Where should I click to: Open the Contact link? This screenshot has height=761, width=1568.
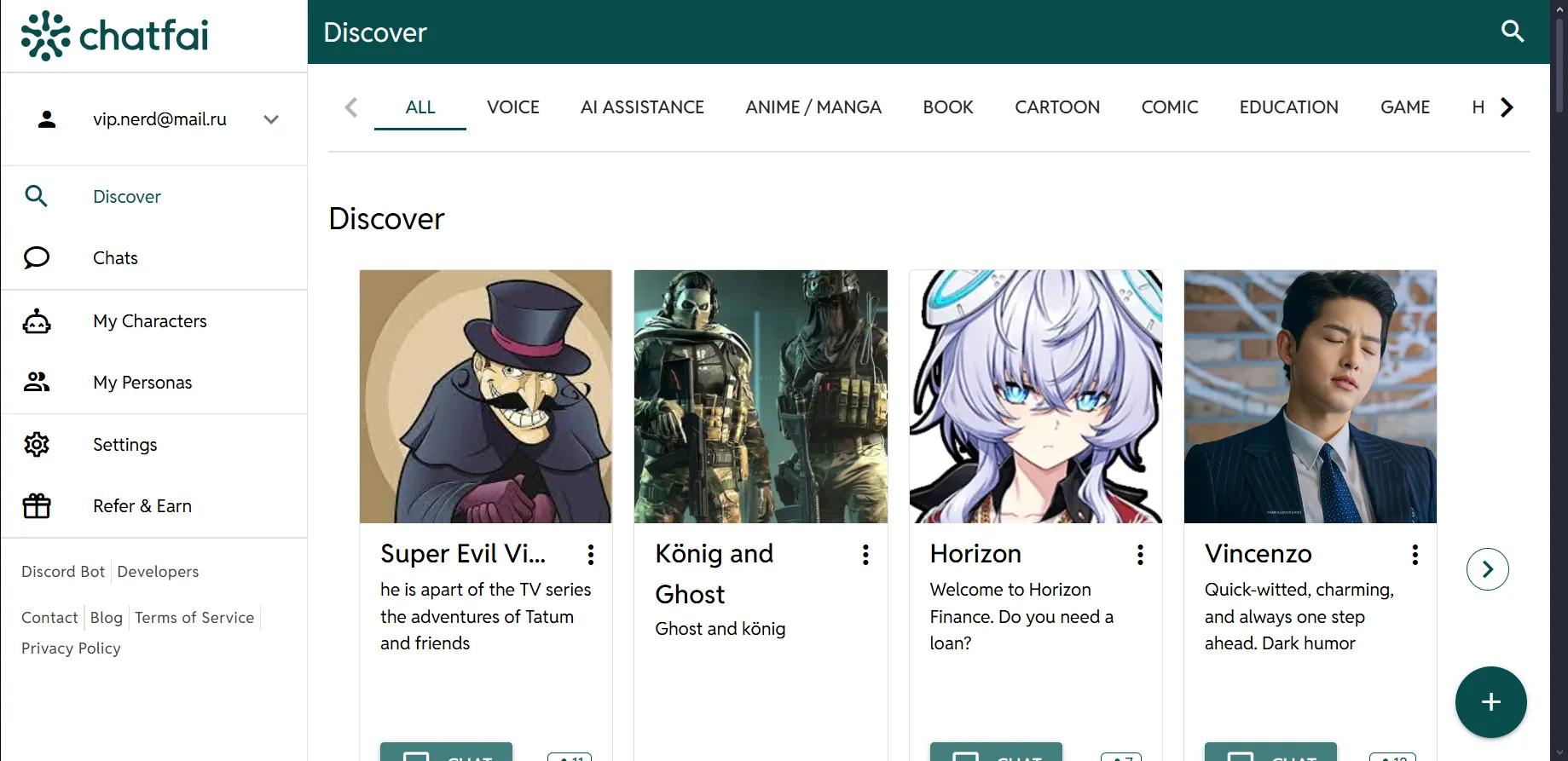(49, 618)
